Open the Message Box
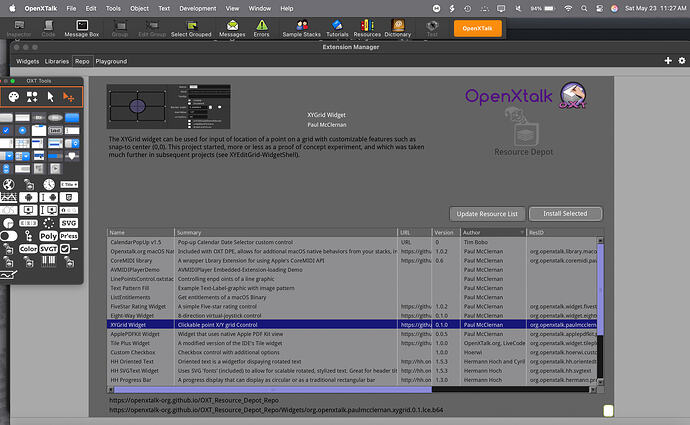 coord(82,29)
